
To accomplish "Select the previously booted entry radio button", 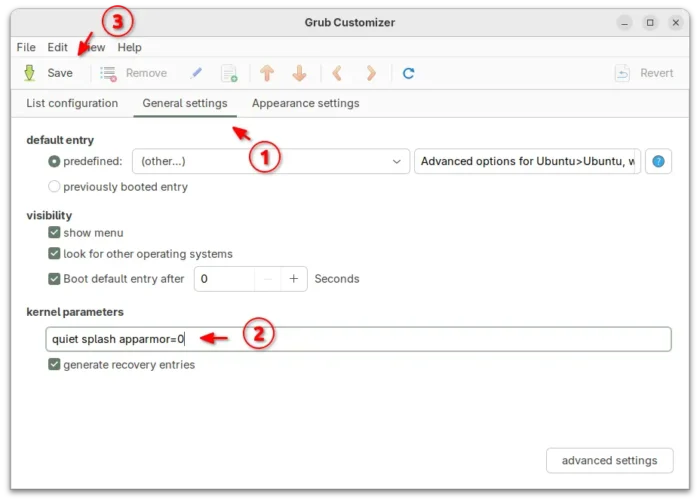I will 54,187.
